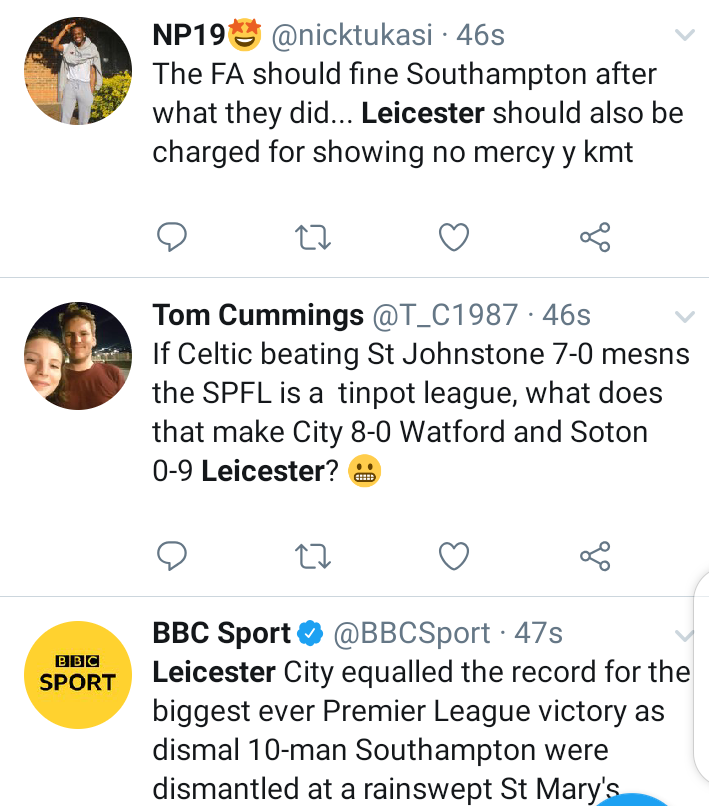Like Tom Cummings' tweet
Screen dimensions: 709x806
point(454,554)
